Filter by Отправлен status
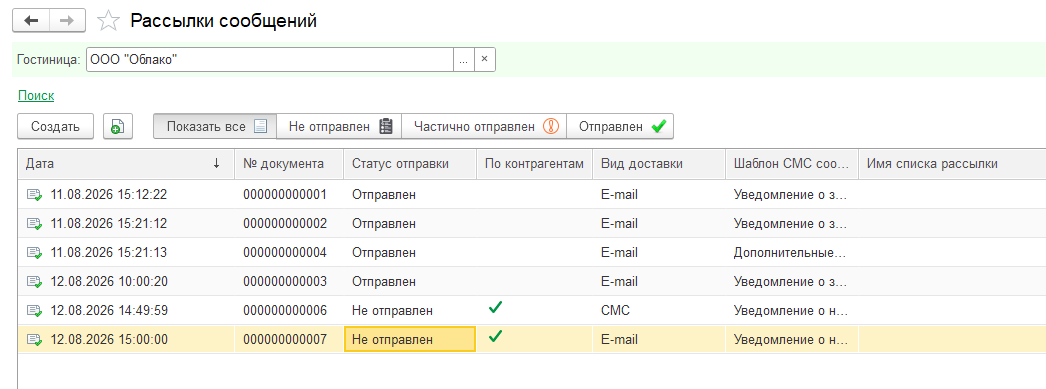Image resolution: width=1046 pixels, height=389 pixels. (x=620, y=126)
